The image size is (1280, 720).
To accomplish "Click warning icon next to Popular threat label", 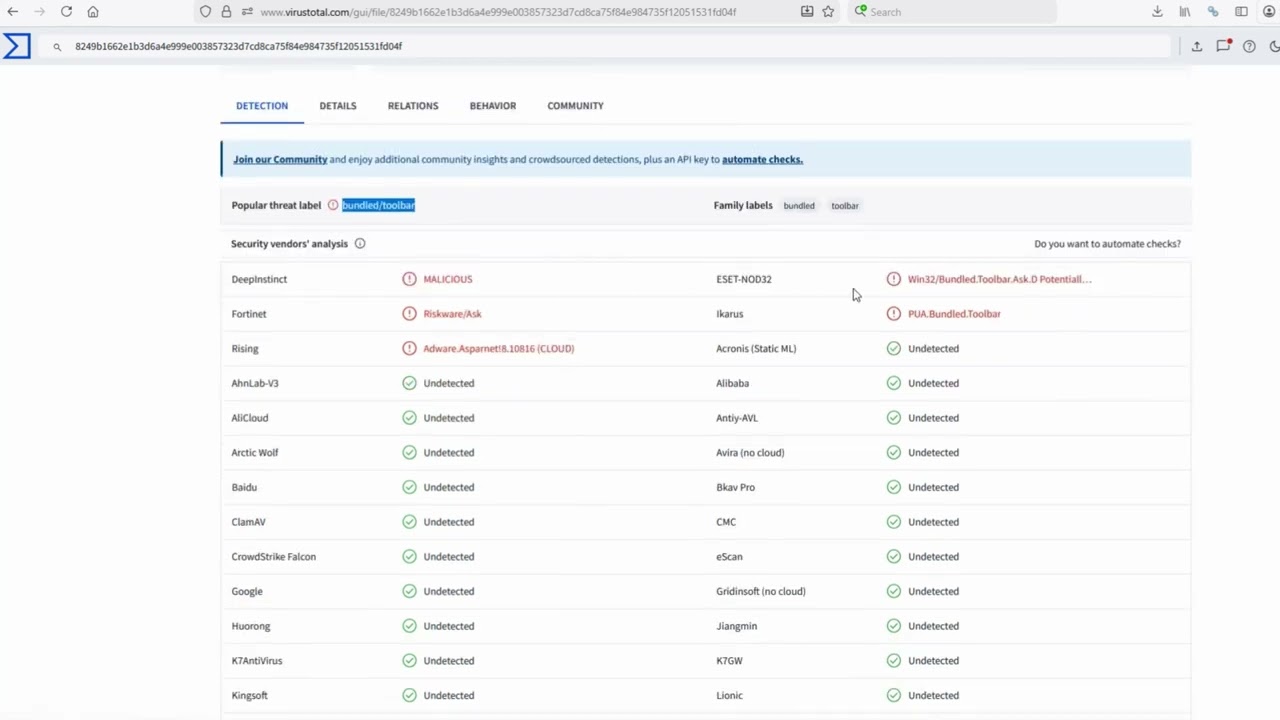I will click(x=333, y=205).
